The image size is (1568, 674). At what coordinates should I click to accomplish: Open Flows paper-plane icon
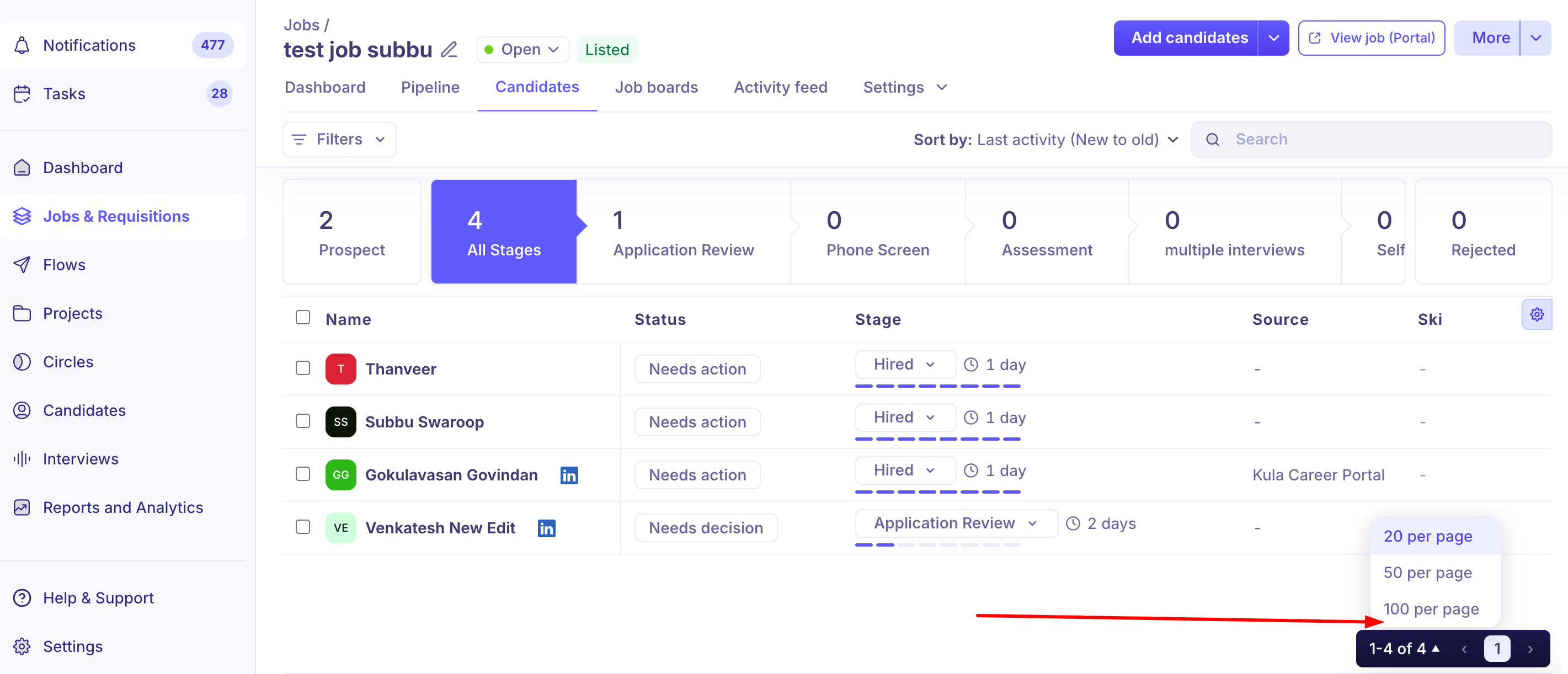[x=22, y=265]
